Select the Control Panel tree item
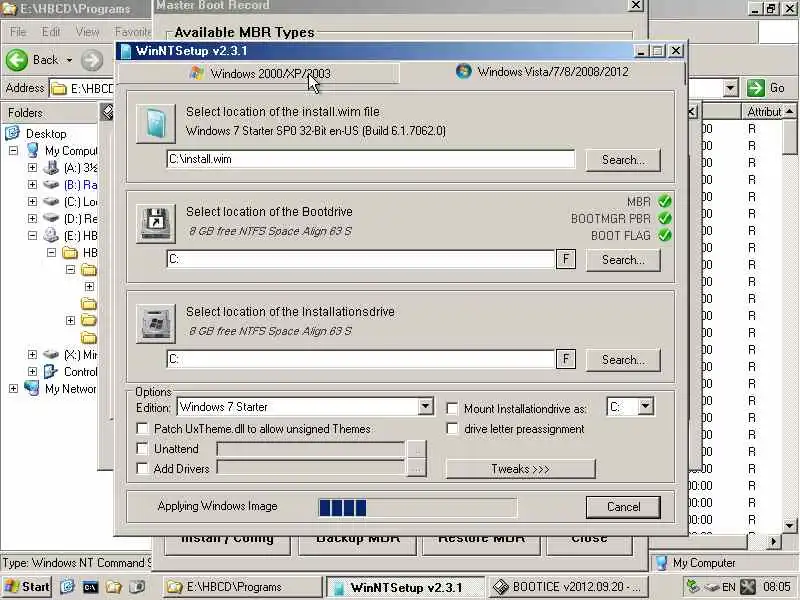Viewport: 800px width, 600px height. coord(80,371)
